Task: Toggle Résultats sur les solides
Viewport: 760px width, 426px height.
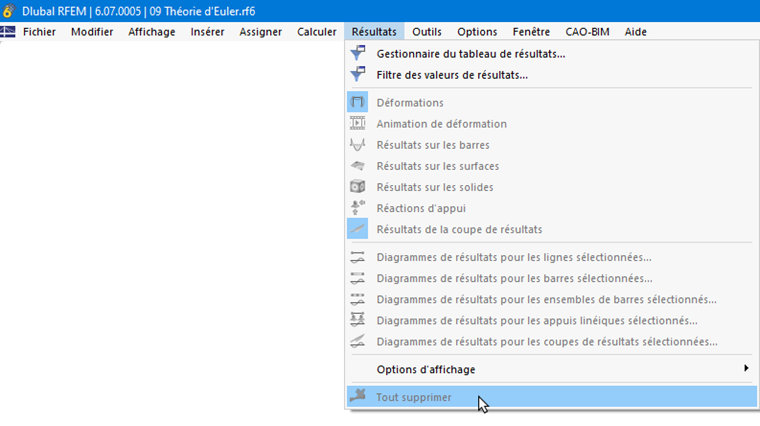Action: [x=551, y=187]
